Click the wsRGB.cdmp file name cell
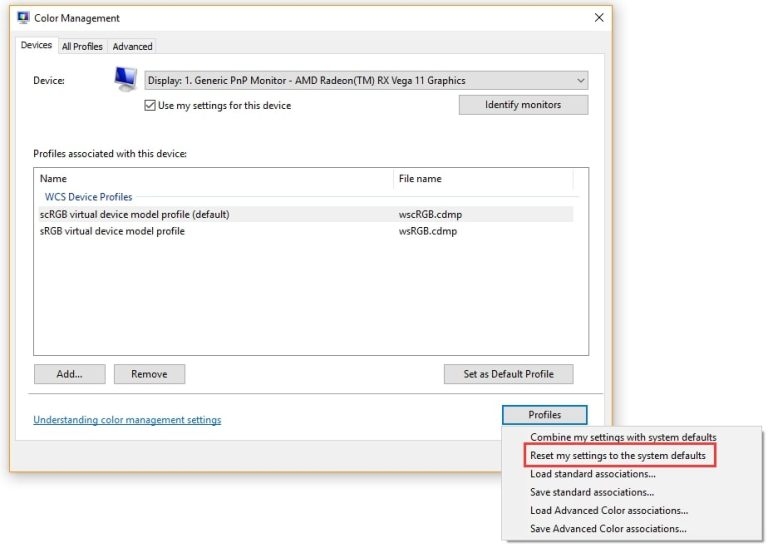 click(428, 231)
